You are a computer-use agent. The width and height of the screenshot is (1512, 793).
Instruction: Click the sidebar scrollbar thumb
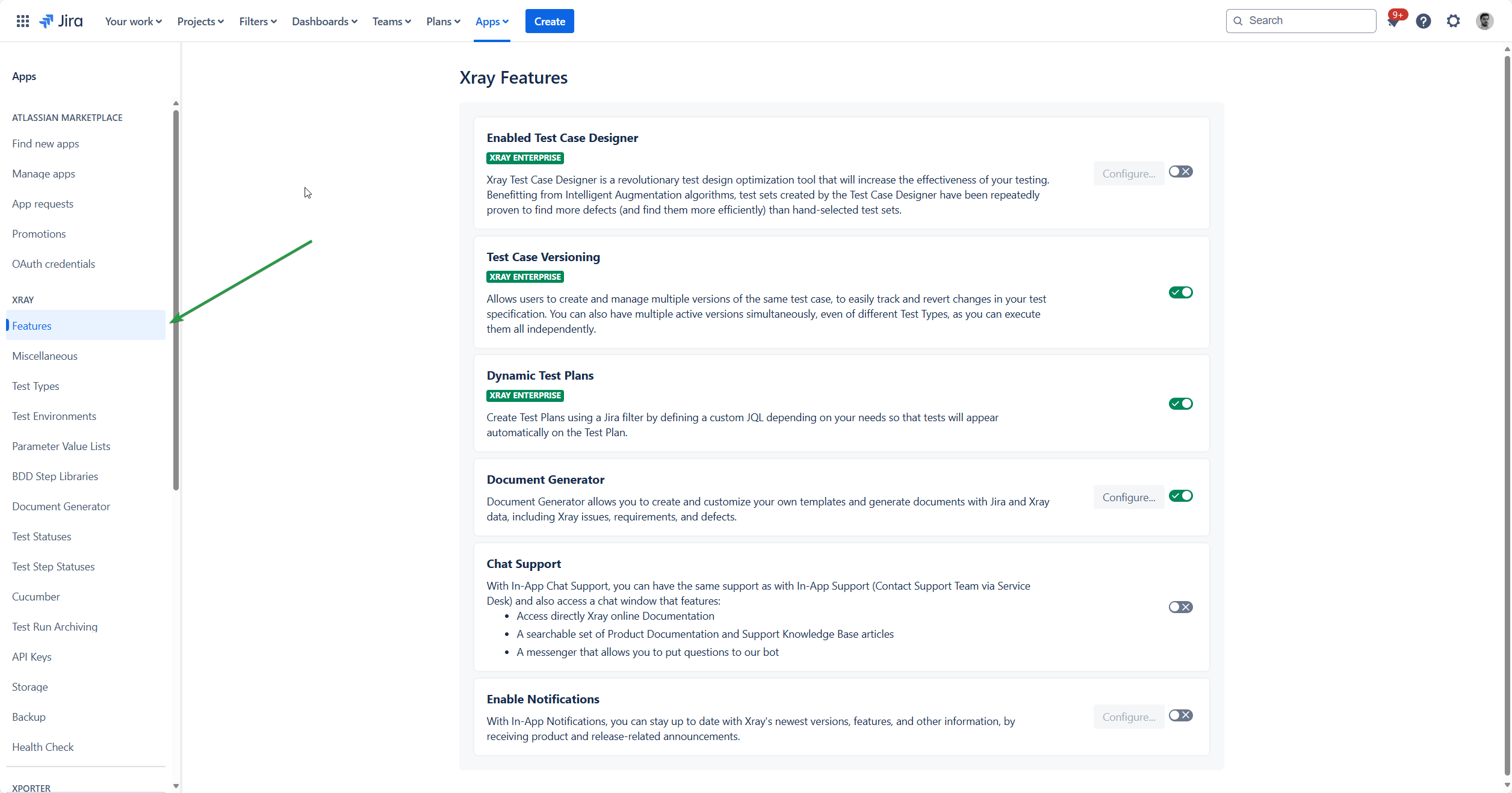click(x=176, y=300)
